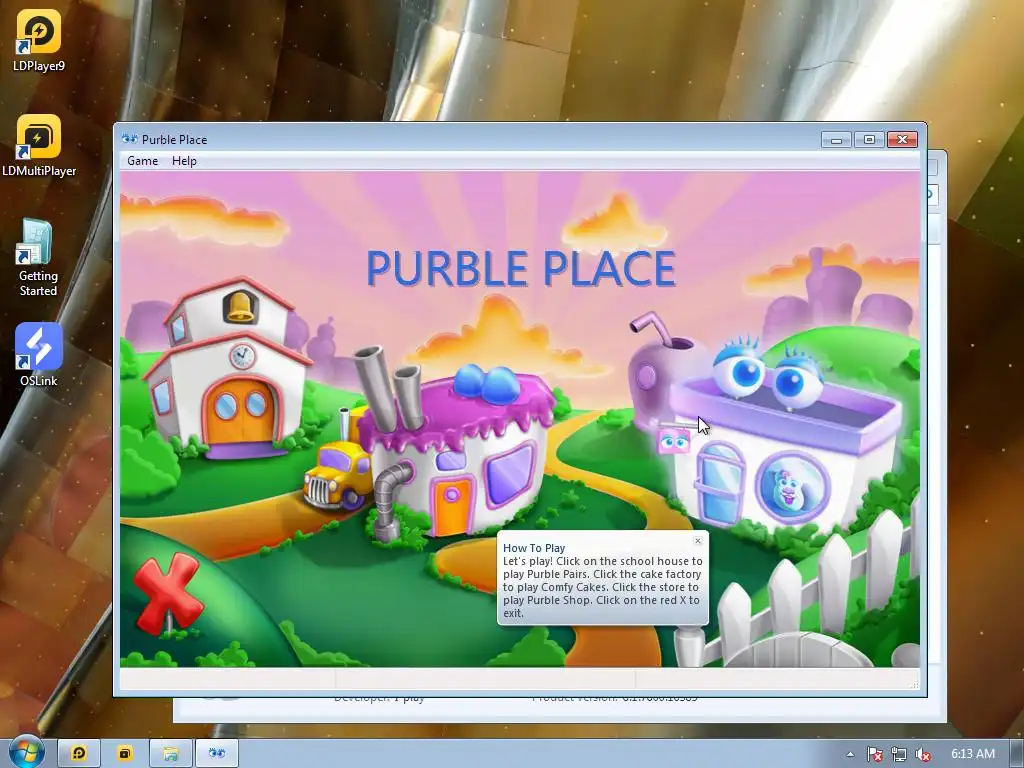The height and width of the screenshot is (768, 1024).
Task: Open the Windows Start menu
Action: (x=26, y=753)
